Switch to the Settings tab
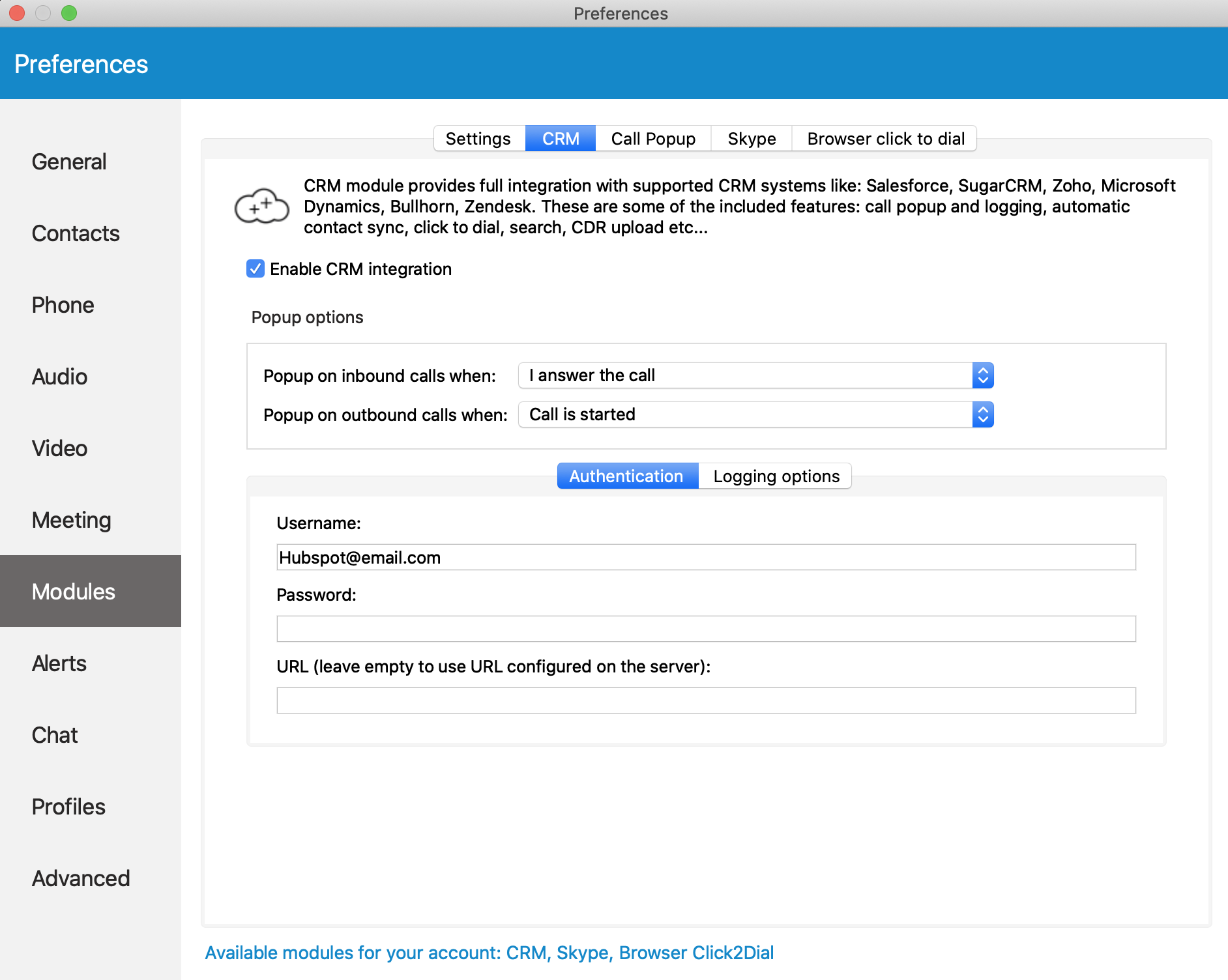The width and height of the screenshot is (1228, 980). pyautogui.click(x=478, y=139)
